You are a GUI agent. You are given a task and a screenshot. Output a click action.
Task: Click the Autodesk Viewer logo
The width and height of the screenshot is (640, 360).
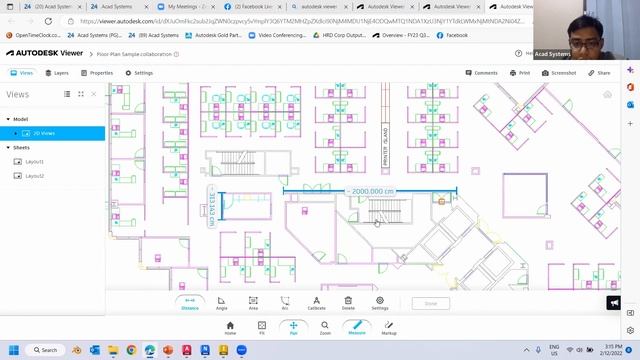click(44, 53)
